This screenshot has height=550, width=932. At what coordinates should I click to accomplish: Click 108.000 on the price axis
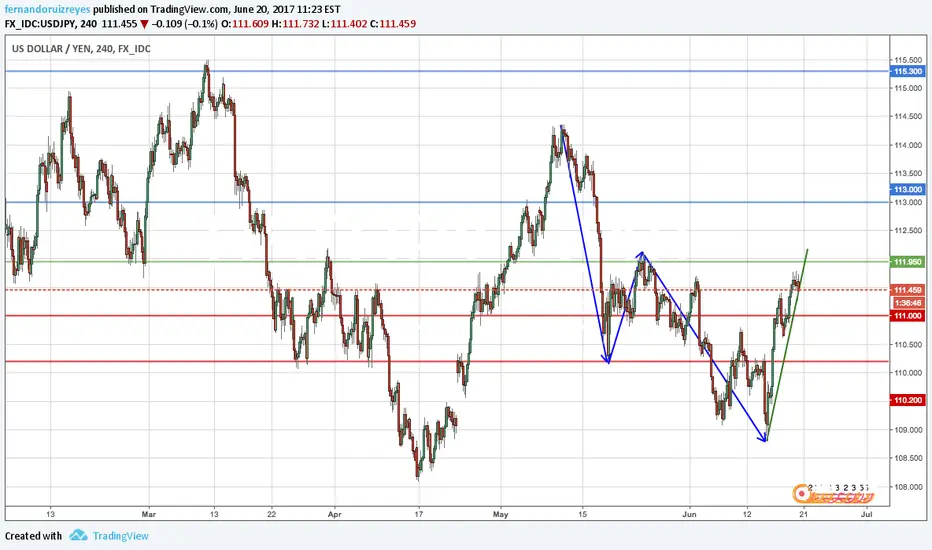coord(908,486)
